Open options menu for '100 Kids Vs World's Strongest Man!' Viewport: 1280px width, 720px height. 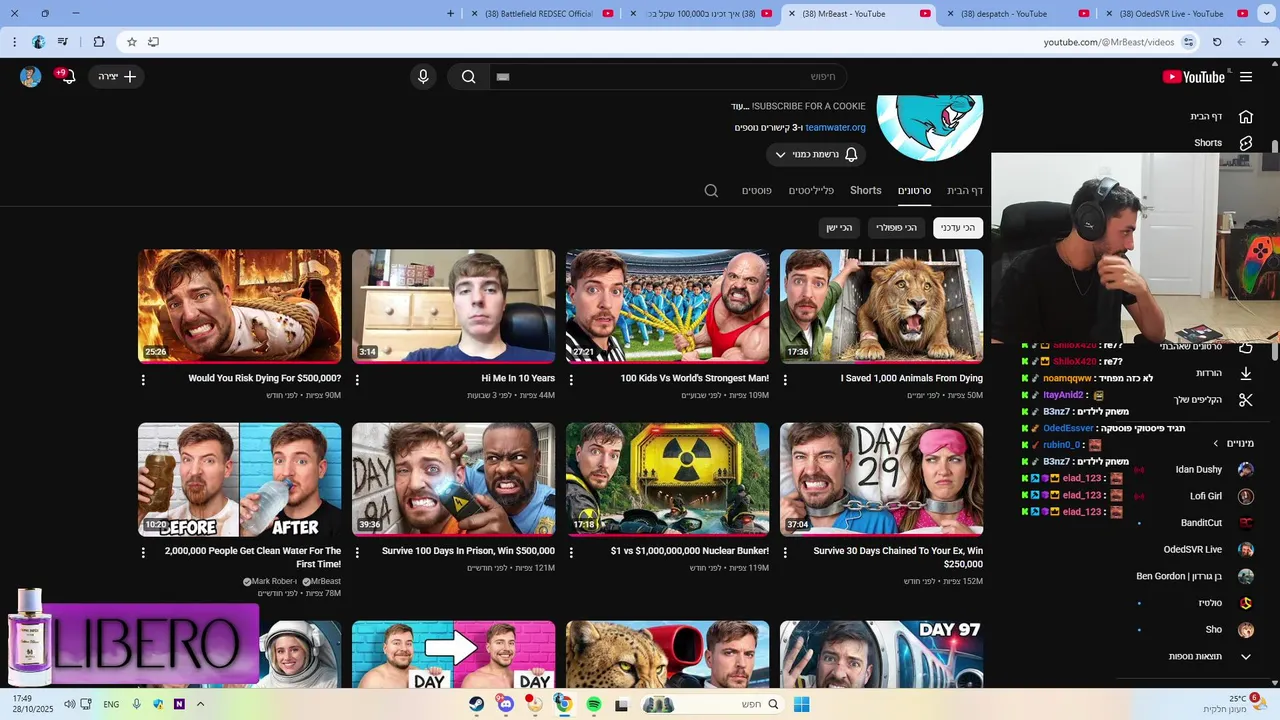pyautogui.click(x=571, y=380)
